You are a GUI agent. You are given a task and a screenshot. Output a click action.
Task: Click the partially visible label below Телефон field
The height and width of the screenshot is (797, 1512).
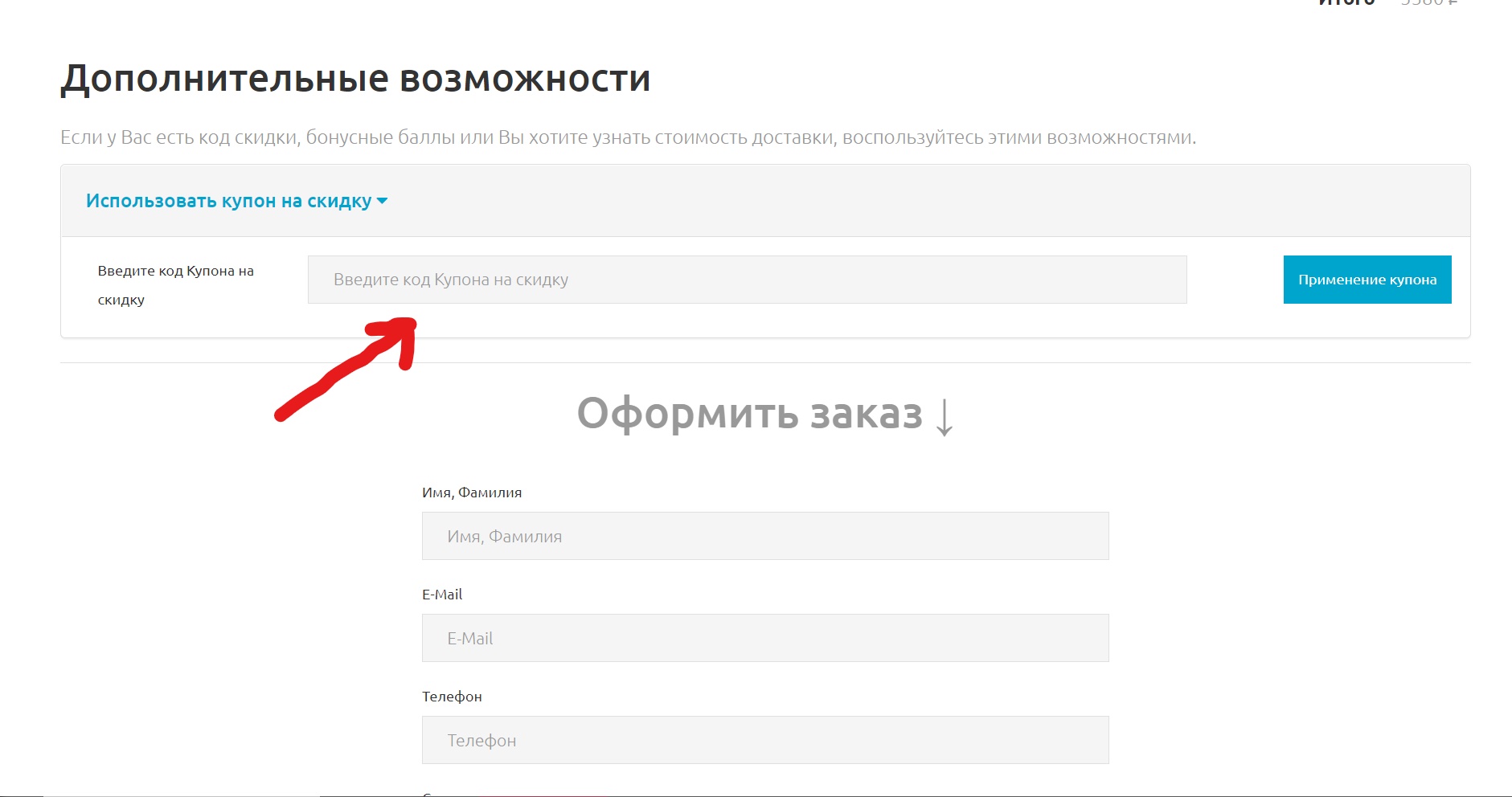click(x=428, y=794)
